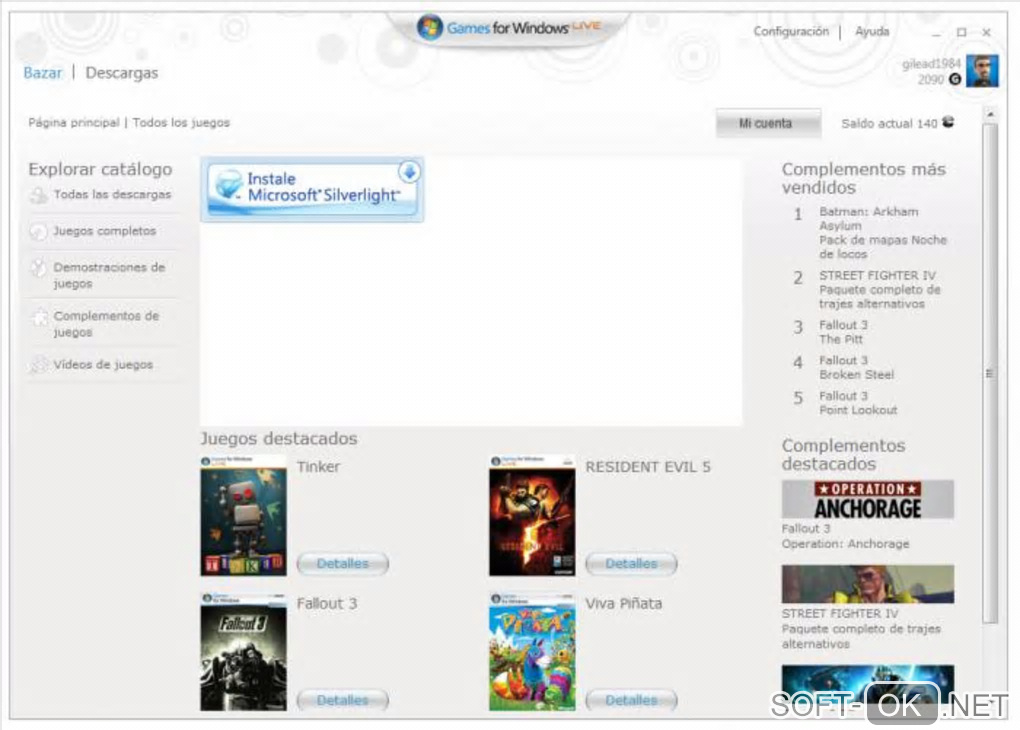Image resolution: width=1020 pixels, height=730 pixels.
Task: Open the Demostraciones de juegos category
Action: tap(109, 275)
